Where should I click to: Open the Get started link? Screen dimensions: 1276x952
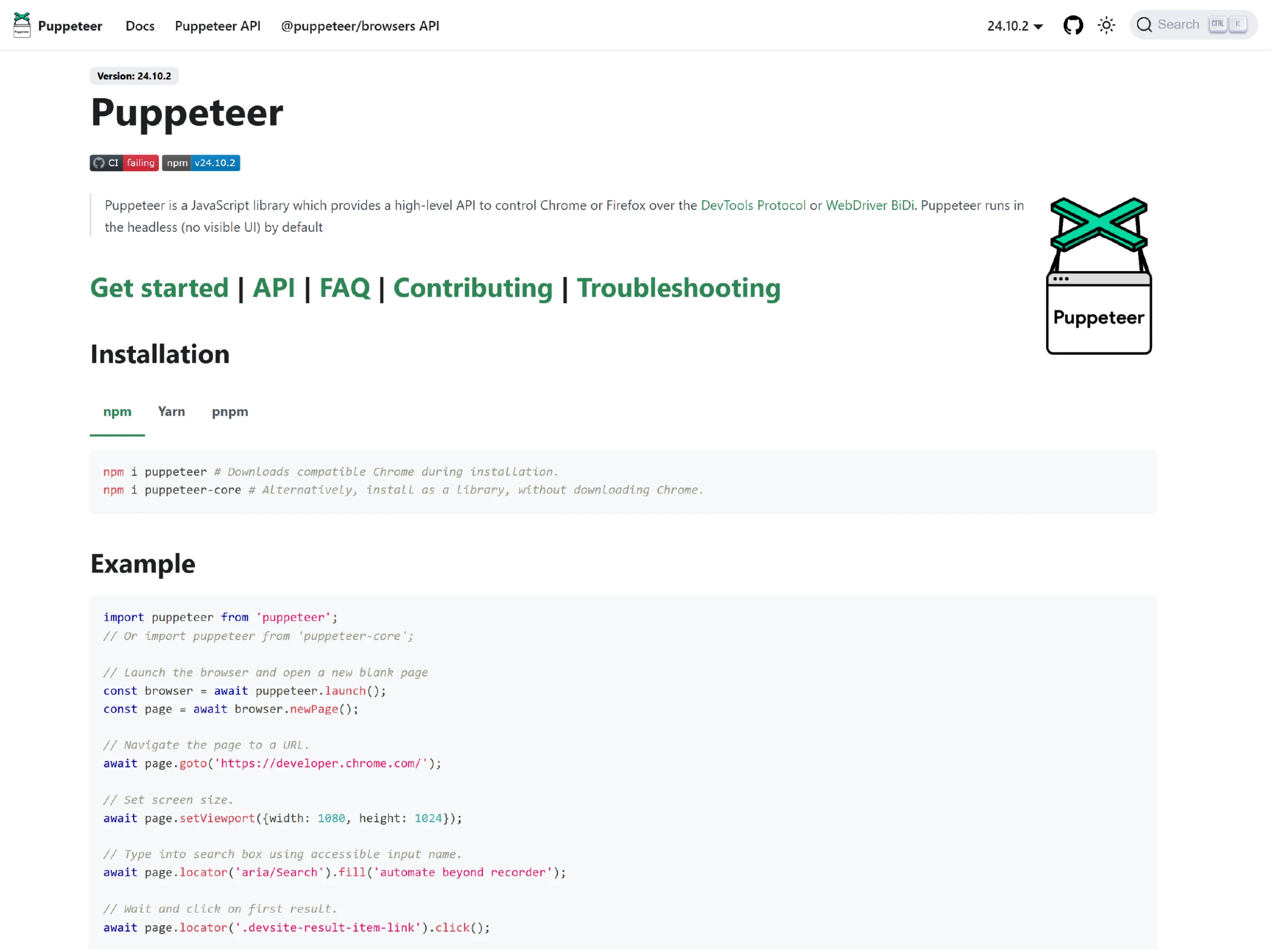(159, 288)
